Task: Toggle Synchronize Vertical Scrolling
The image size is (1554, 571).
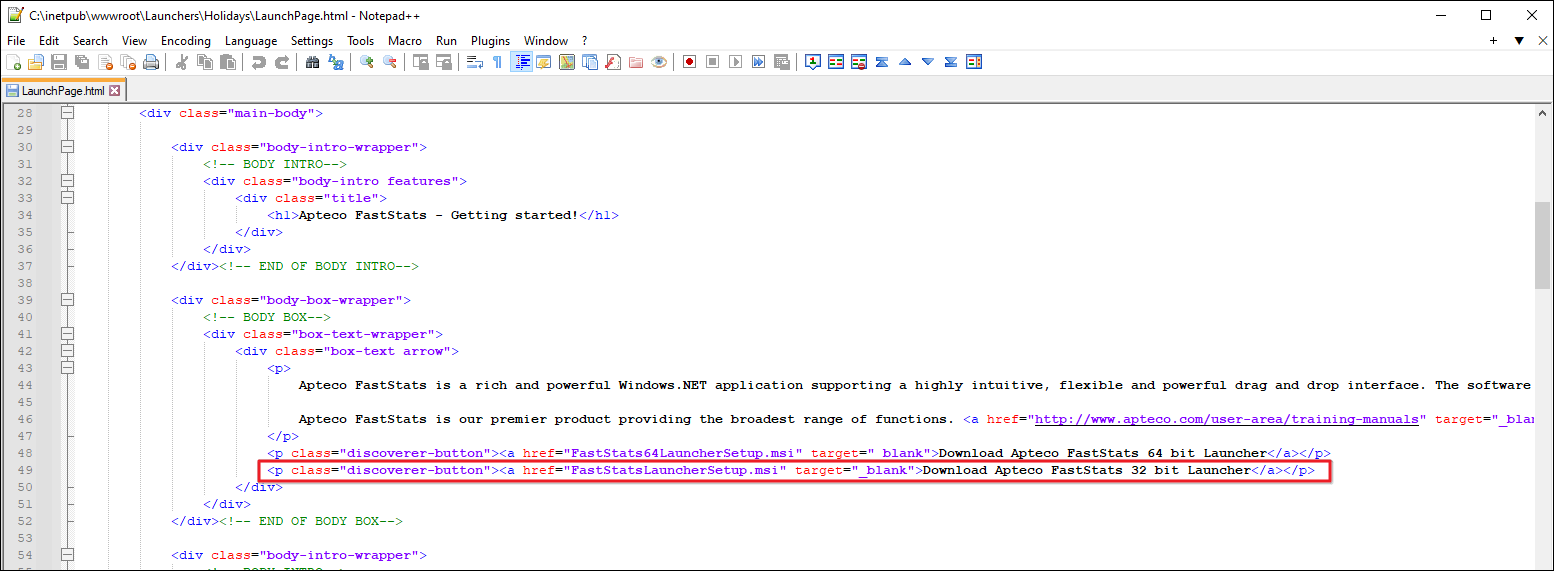Action: (x=422, y=62)
